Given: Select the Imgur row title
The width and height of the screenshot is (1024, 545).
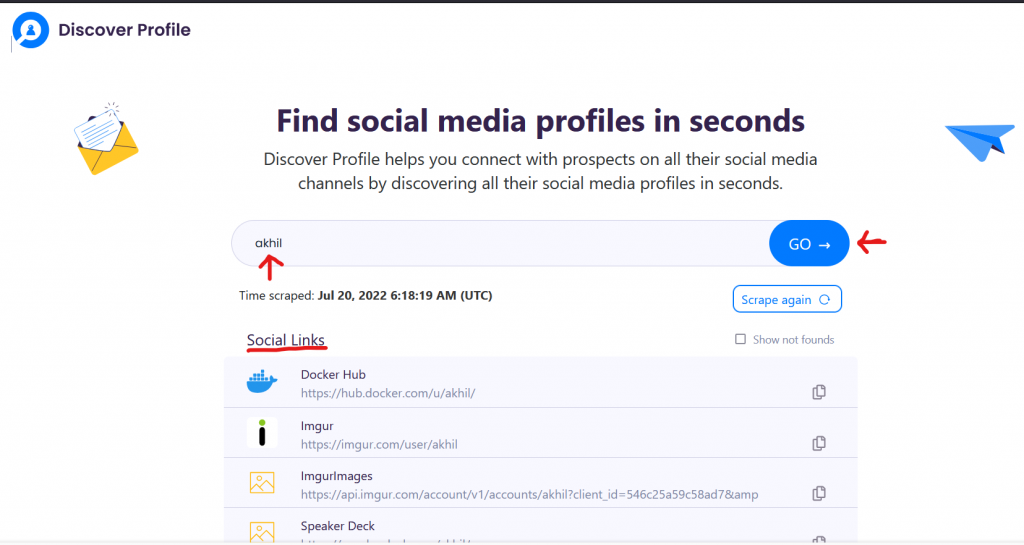Looking at the screenshot, I should 317,426.
